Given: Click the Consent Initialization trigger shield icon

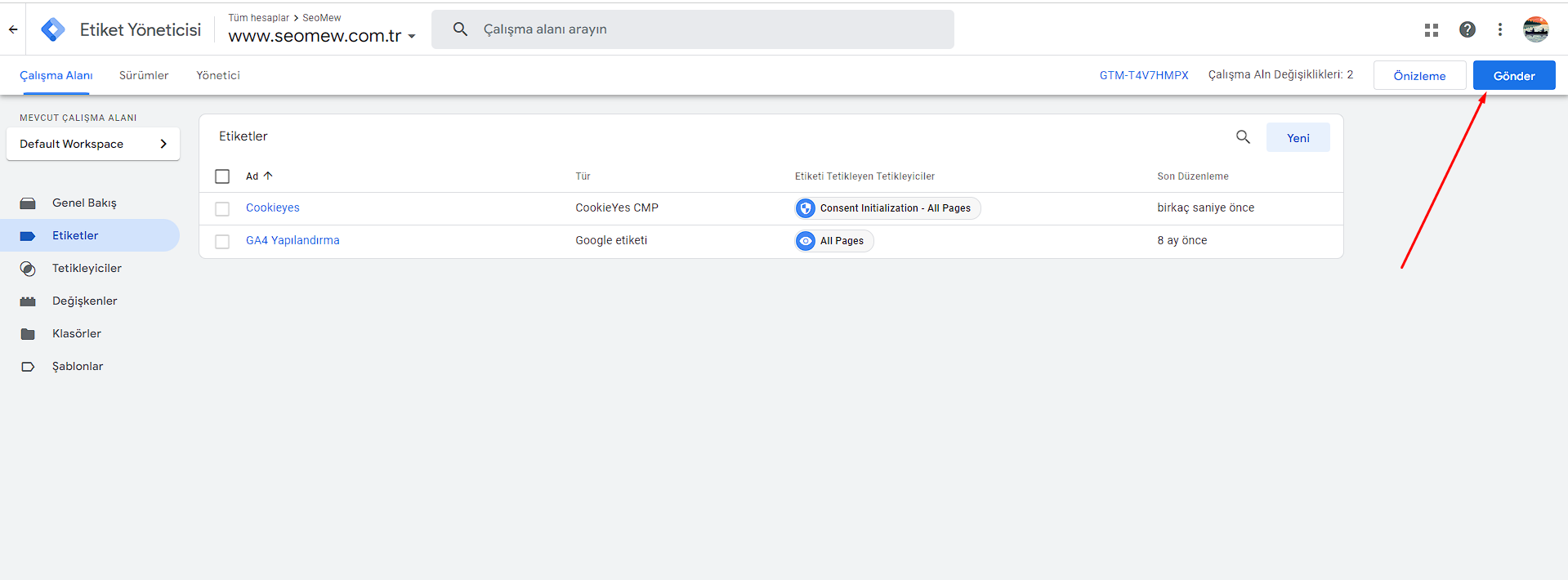Looking at the screenshot, I should pos(806,208).
